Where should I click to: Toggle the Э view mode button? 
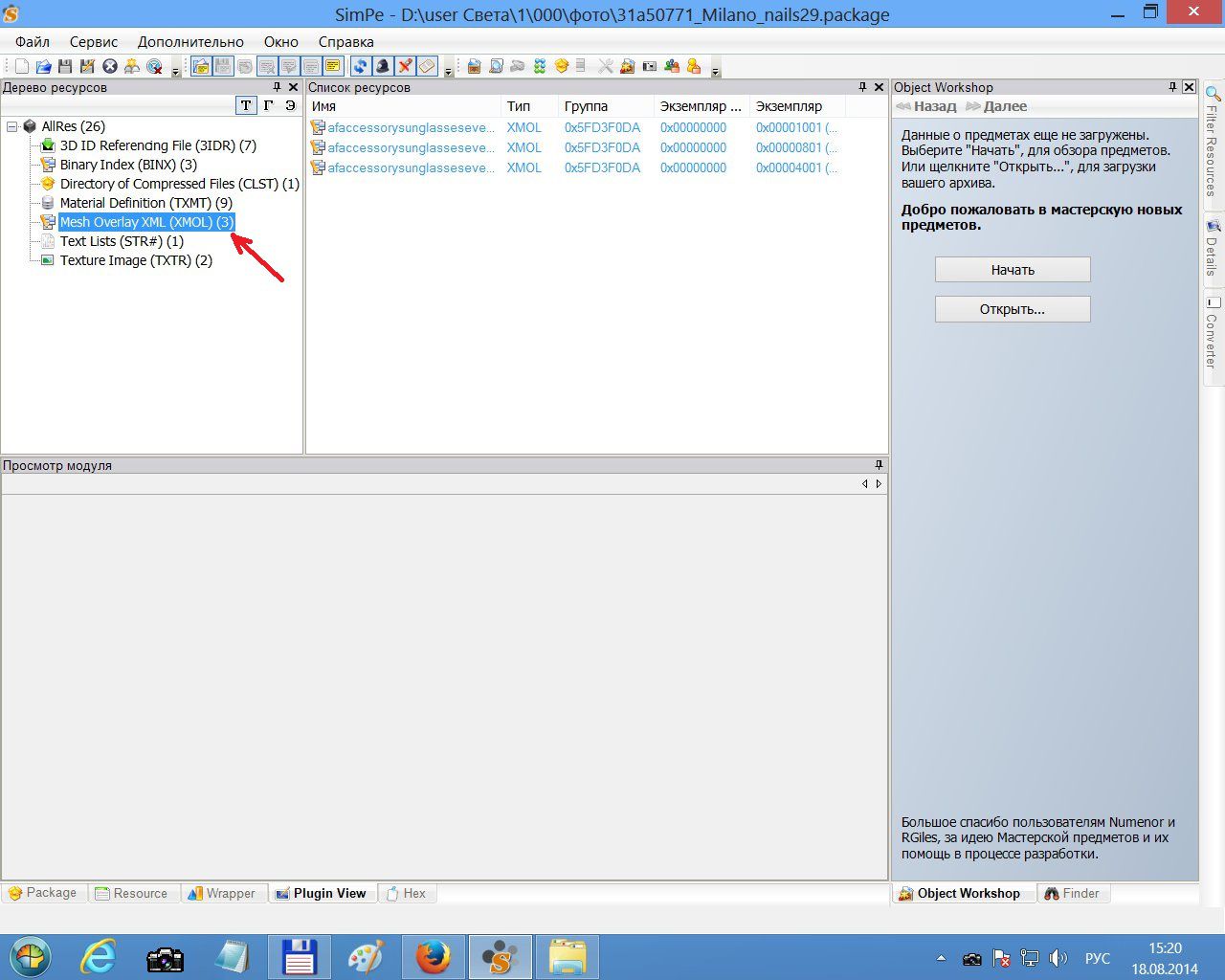(290, 106)
